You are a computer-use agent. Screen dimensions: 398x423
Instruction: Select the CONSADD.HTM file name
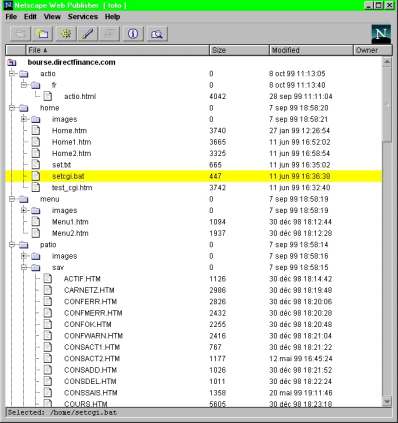click(90, 370)
